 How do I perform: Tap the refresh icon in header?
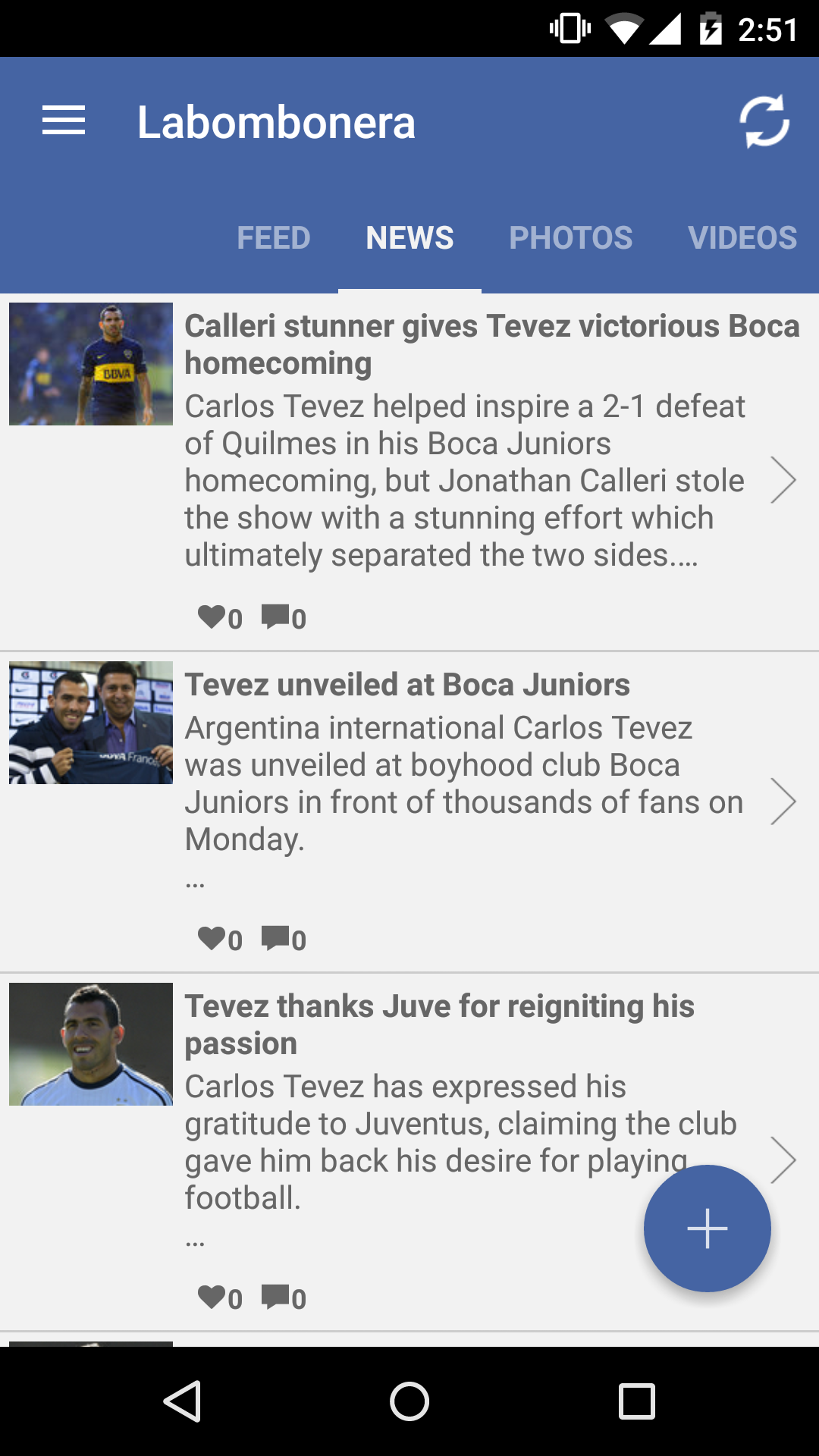pyautogui.click(x=764, y=121)
